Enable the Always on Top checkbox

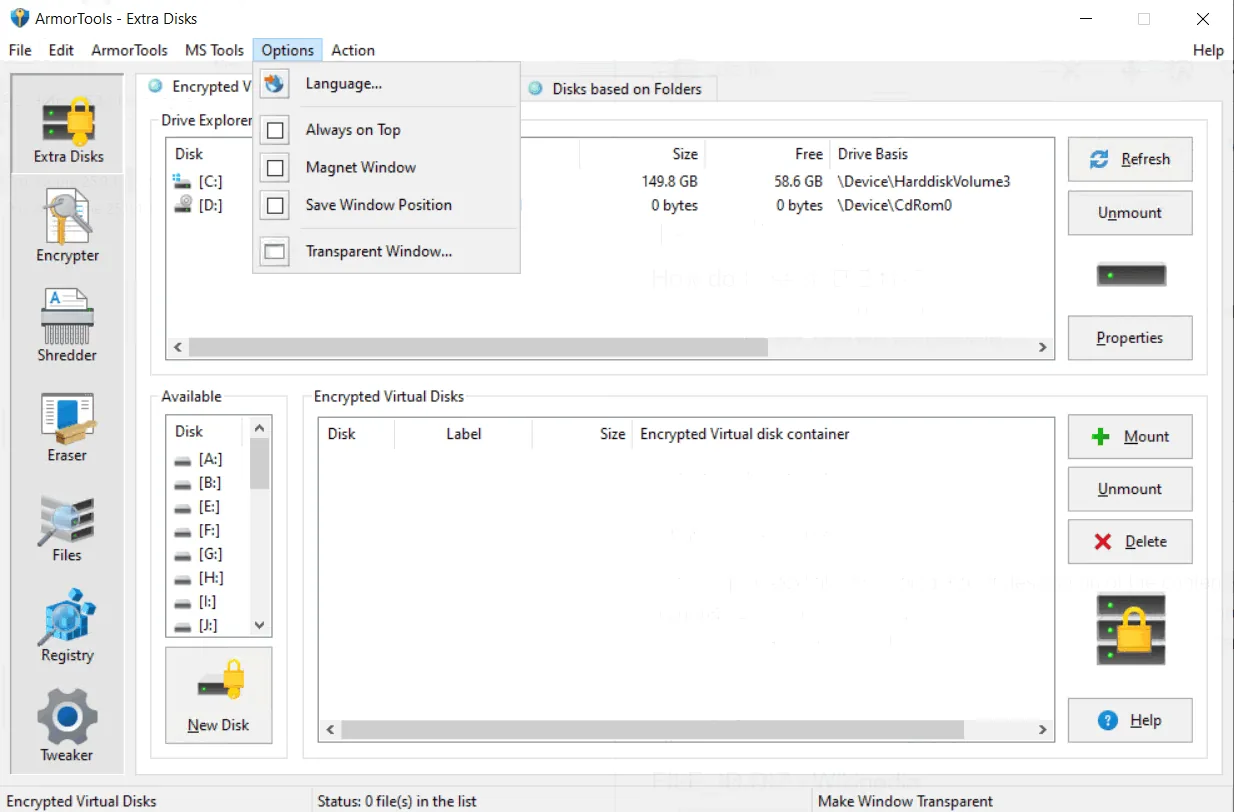(275, 130)
